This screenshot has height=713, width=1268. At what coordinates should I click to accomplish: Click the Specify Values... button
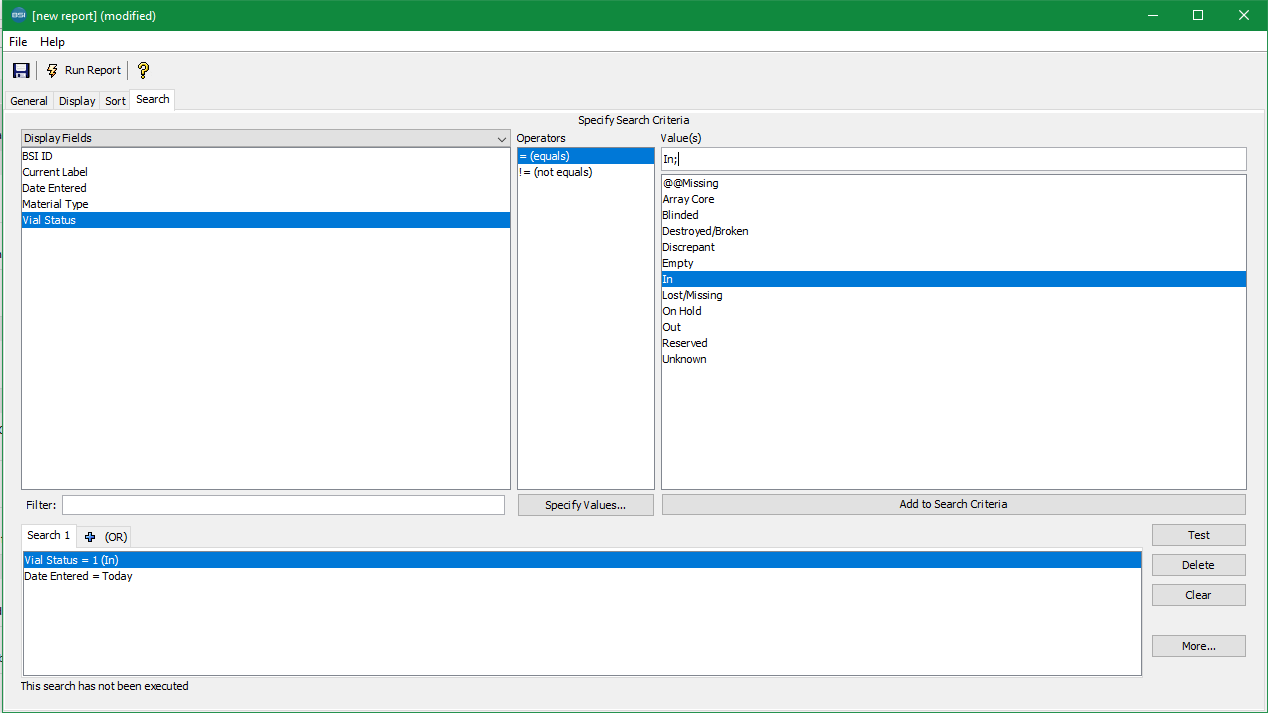click(x=585, y=505)
